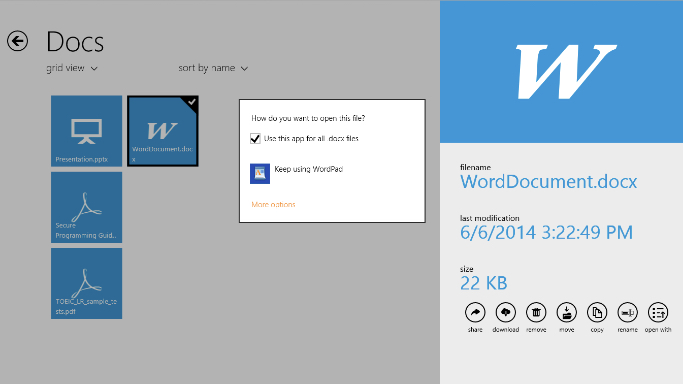Open the TOEIC_LR_sample_tests.pdf tile

(x=86, y=283)
